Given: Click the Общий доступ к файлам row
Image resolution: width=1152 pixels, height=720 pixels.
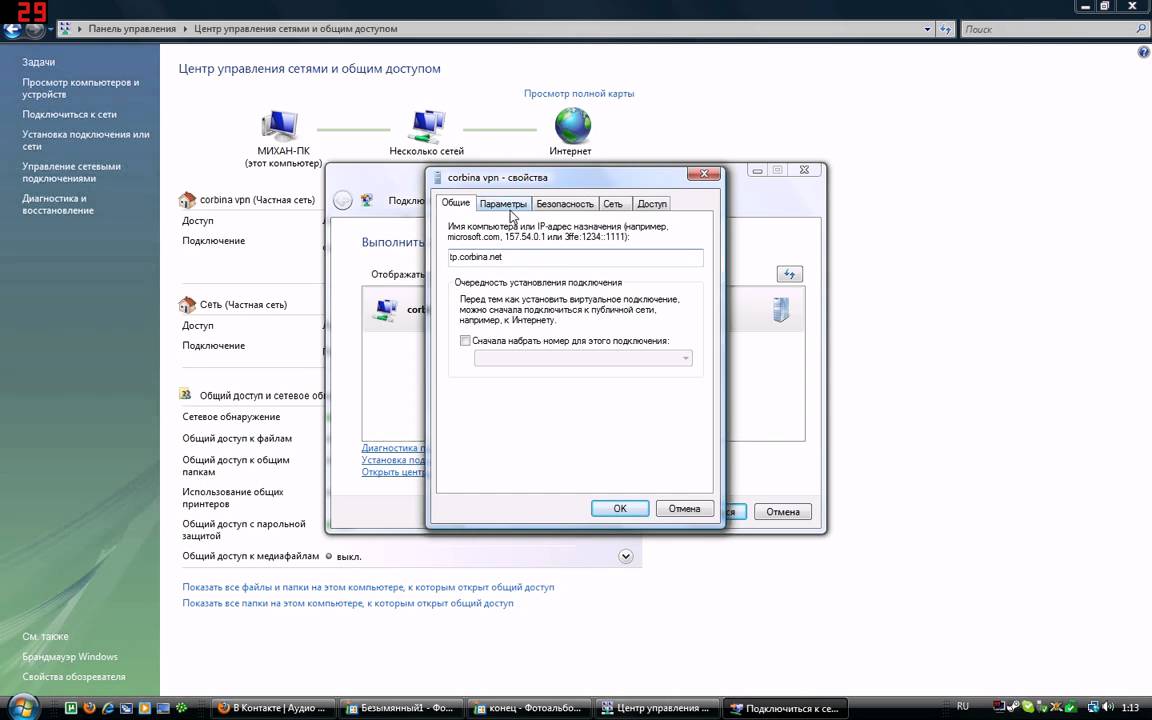Looking at the screenshot, I should pos(237,439).
